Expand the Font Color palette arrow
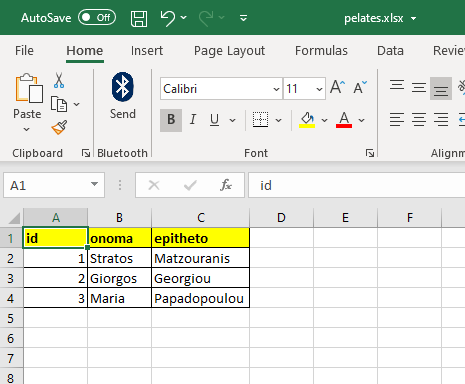Image resolution: width=465 pixels, height=384 pixels. pyautogui.click(x=362, y=120)
